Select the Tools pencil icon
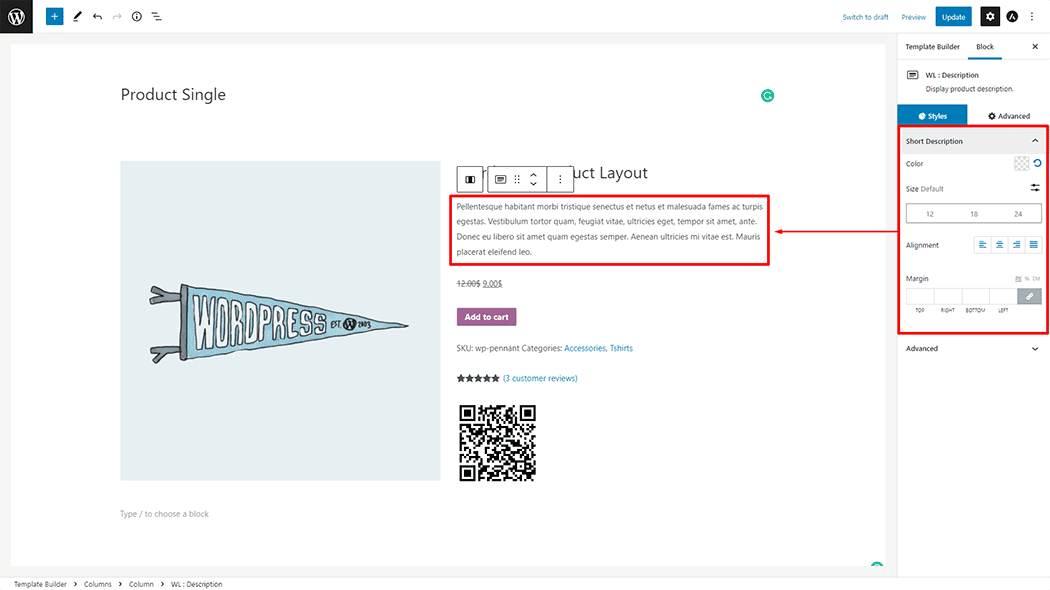 [77, 17]
